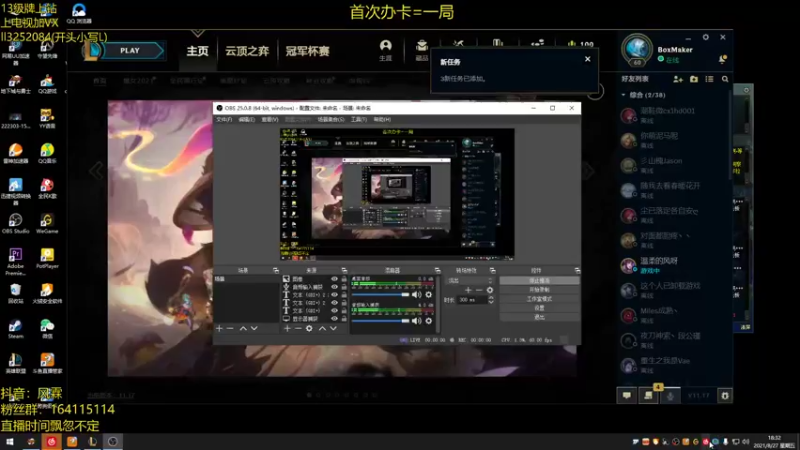Open scene transition type dropdown
The image size is (800, 450).
470,281
